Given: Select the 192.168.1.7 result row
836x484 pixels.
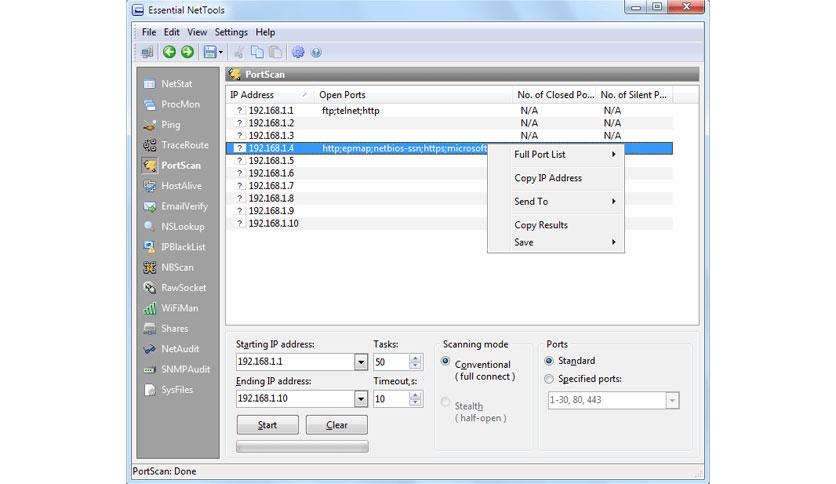Looking at the screenshot, I should pos(449,185).
